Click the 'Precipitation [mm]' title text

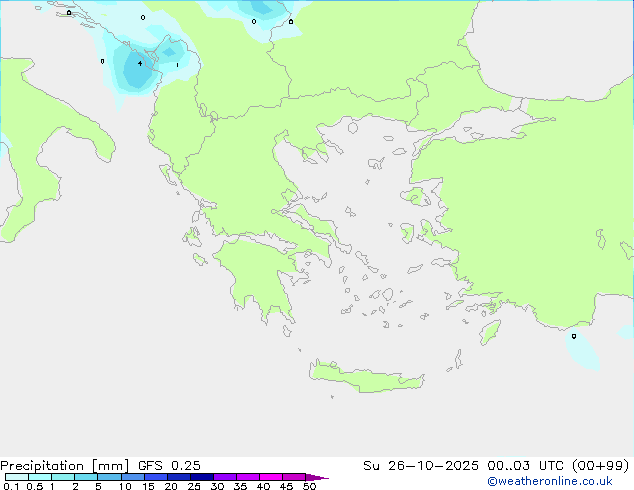coord(64,466)
